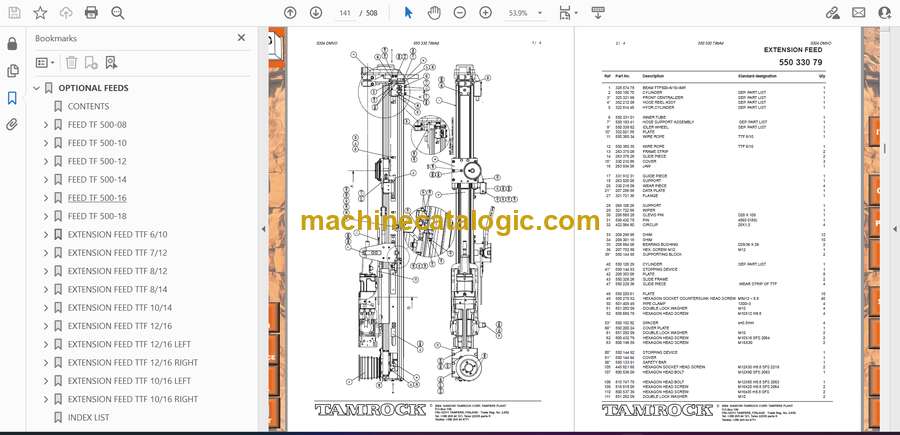Open EXTENSION FEED TTF 12/16 RIGHT bookmark
This screenshot has width=900, height=435.
133,363
